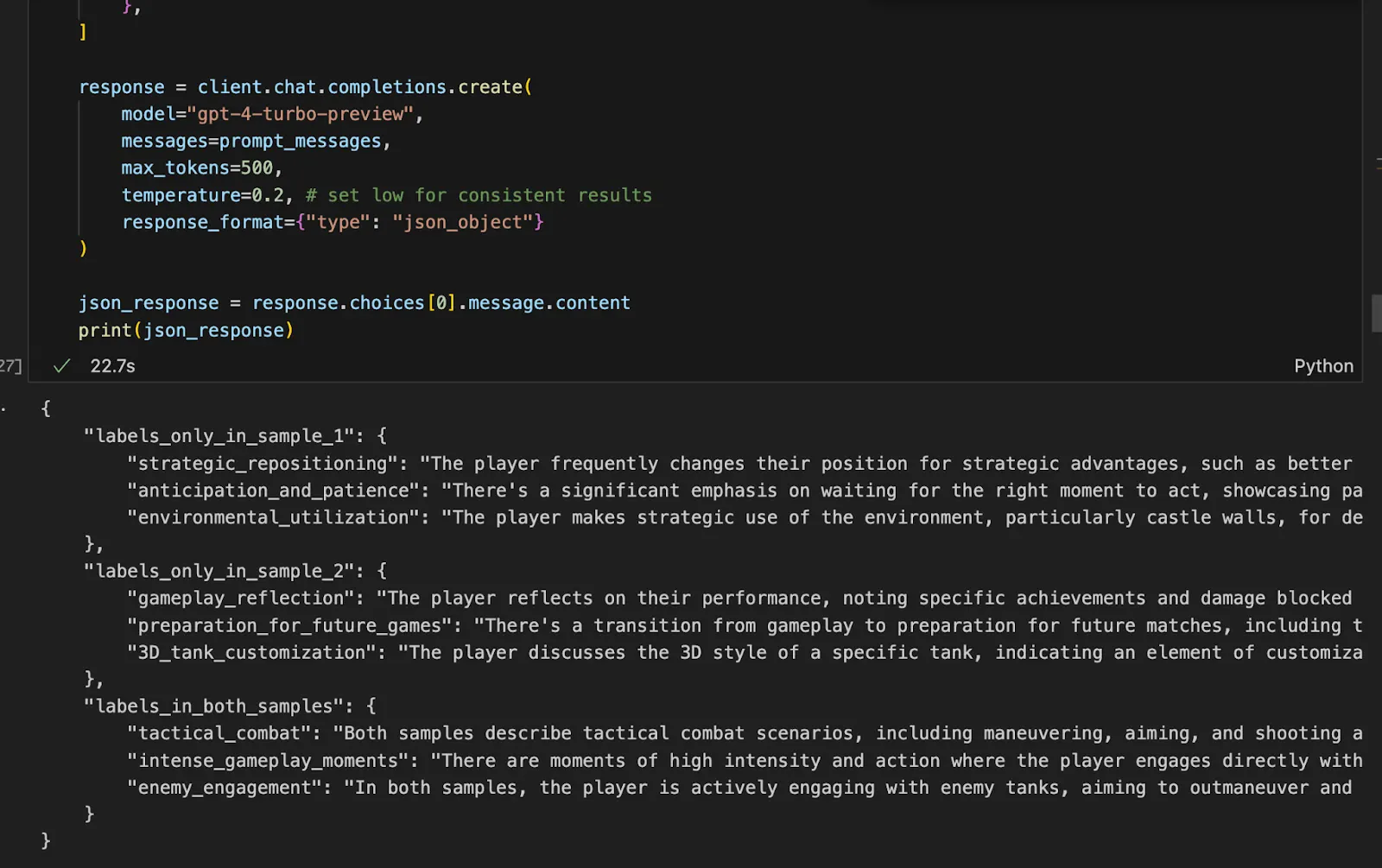Click the 22.7s execution time text
The height and width of the screenshot is (868, 1382).
click(113, 366)
